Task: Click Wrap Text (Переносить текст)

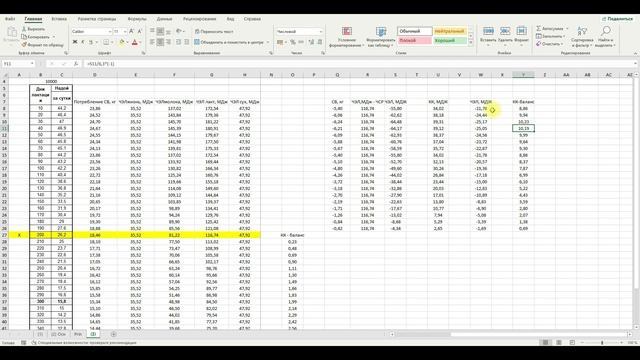Action: coord(214,31)
